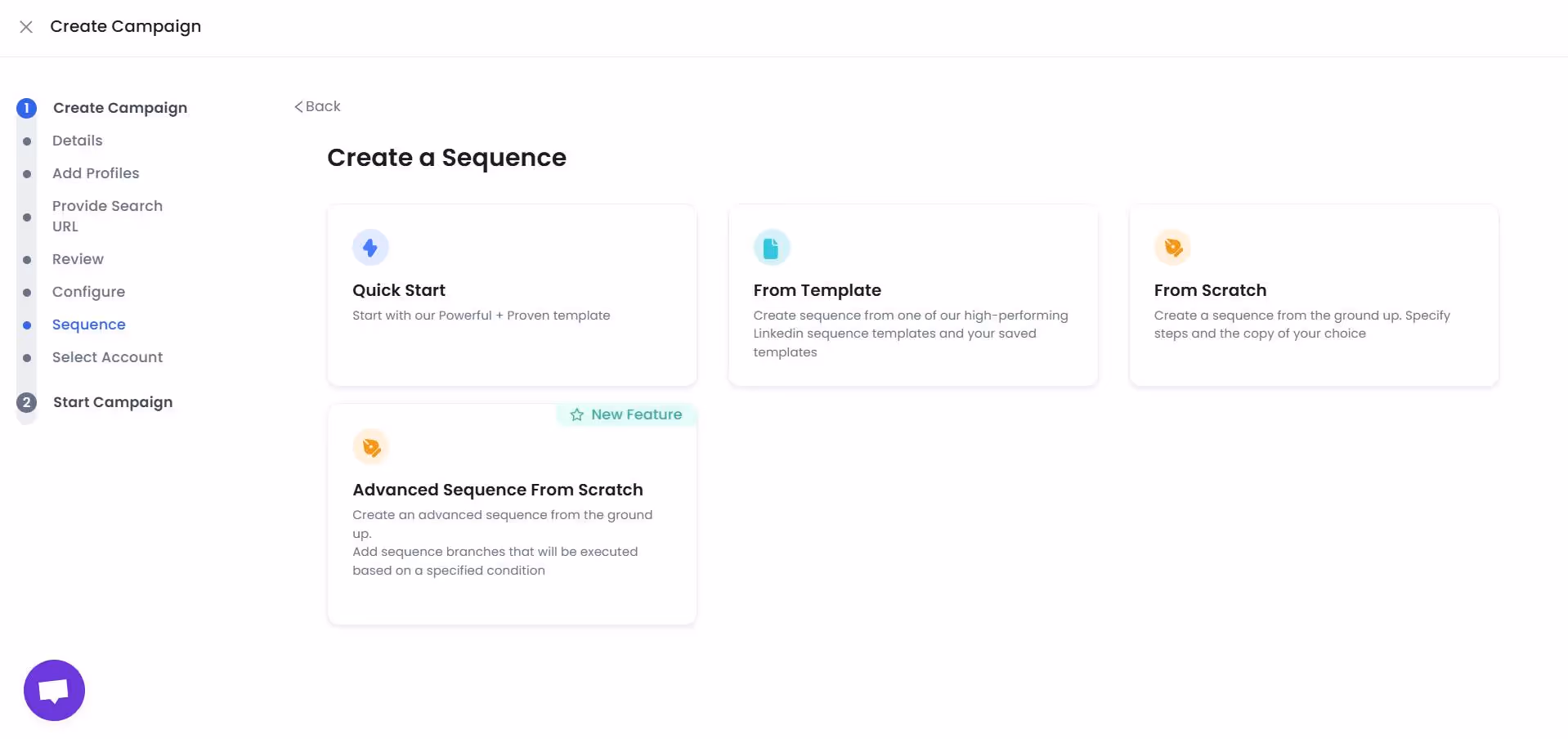Screen dimensions: 1568x739
Task: Click the lightning bolt icon on Quick Start card
Action: click(x=370, y=247)
